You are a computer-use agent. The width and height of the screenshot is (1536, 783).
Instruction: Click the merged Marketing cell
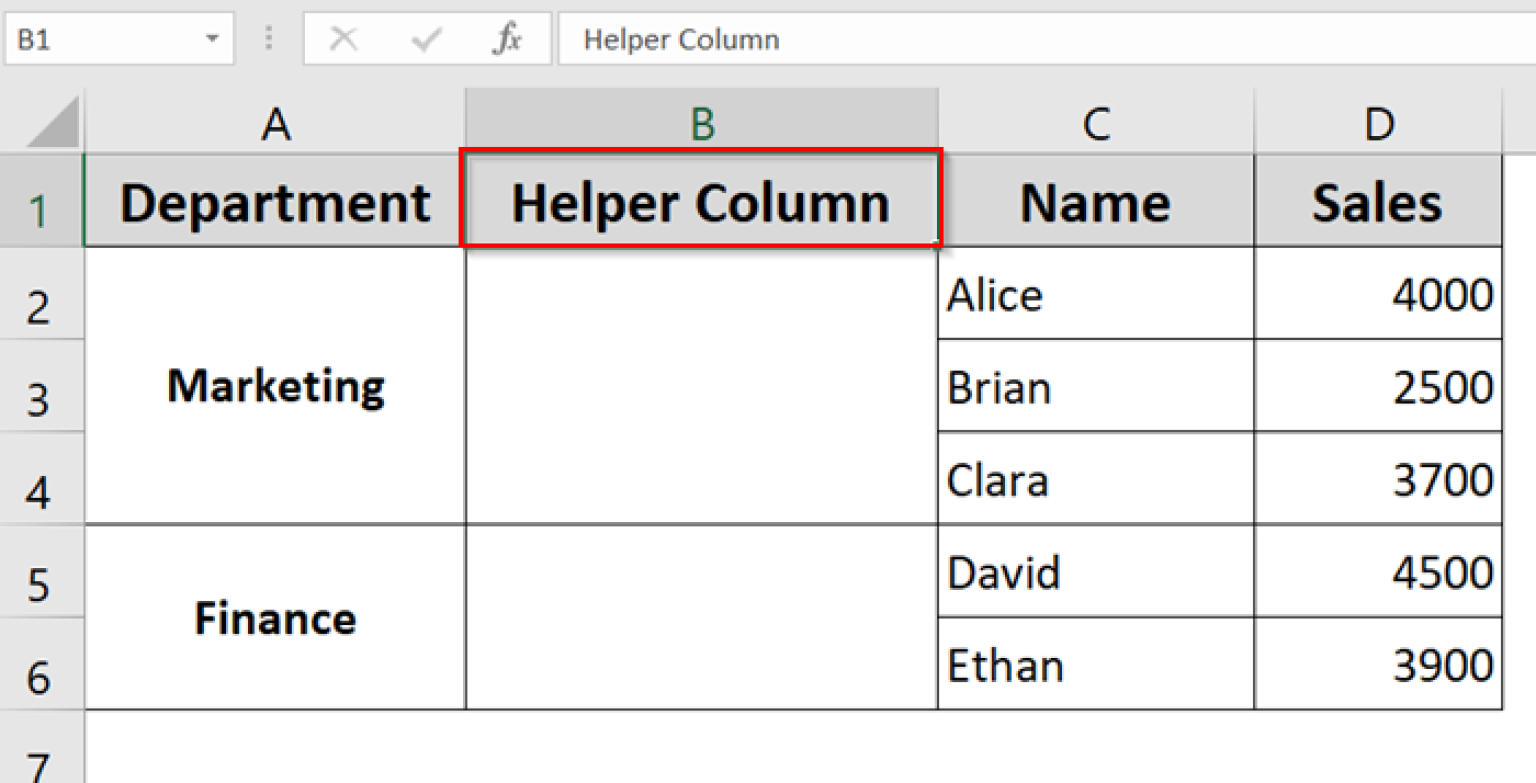tap(275, 386)
